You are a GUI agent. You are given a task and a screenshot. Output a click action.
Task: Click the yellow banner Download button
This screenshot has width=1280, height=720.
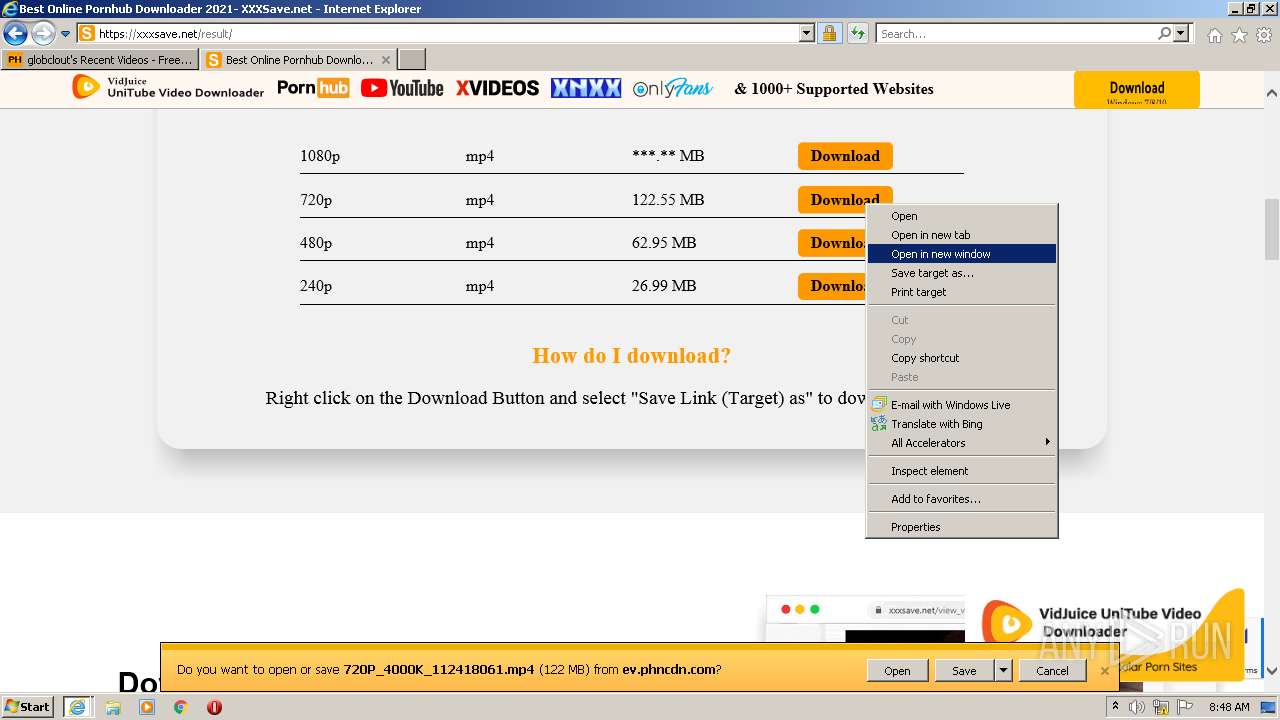pos(1137,89)
